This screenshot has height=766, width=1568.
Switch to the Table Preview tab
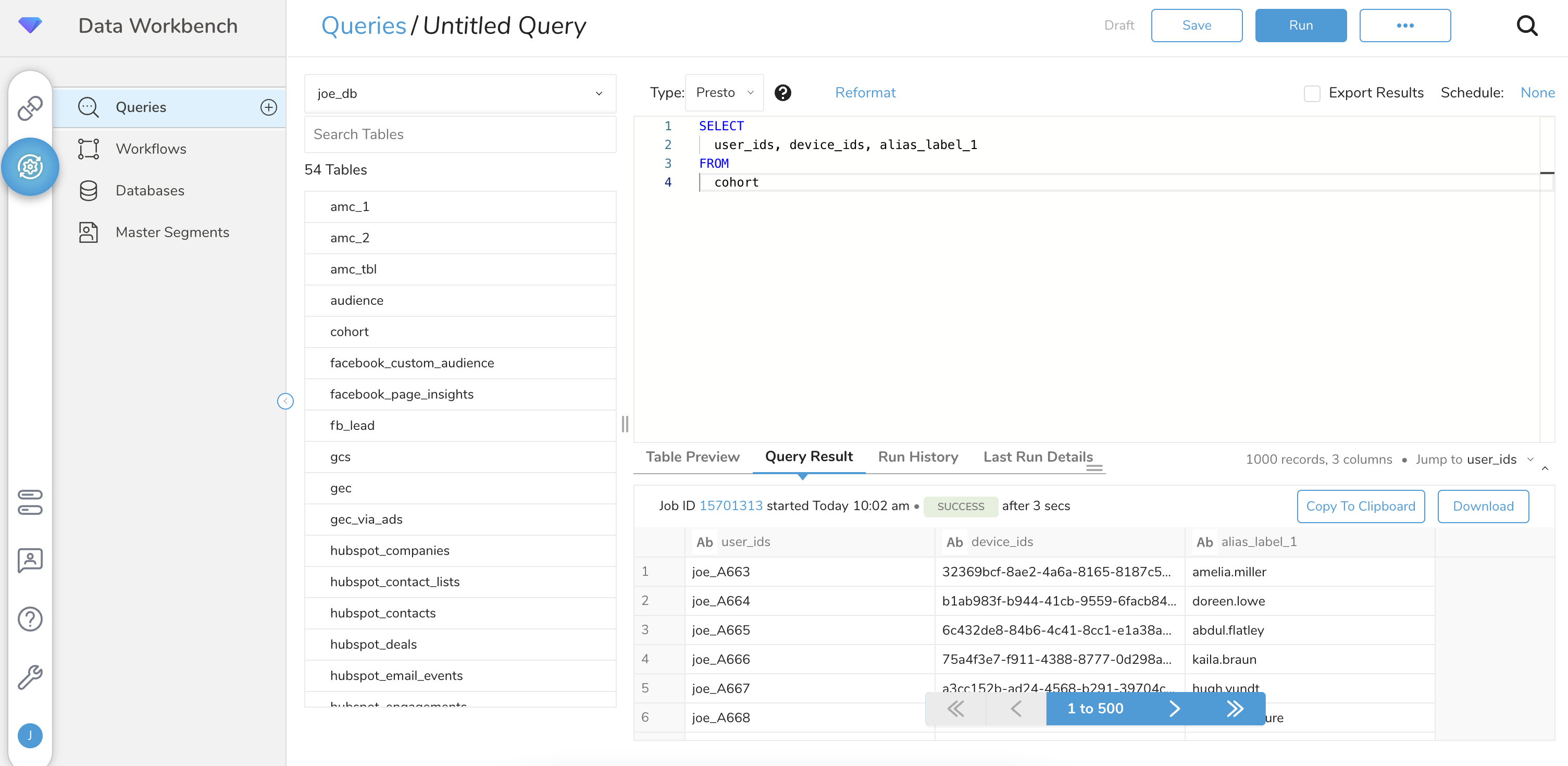pos(694,457)
